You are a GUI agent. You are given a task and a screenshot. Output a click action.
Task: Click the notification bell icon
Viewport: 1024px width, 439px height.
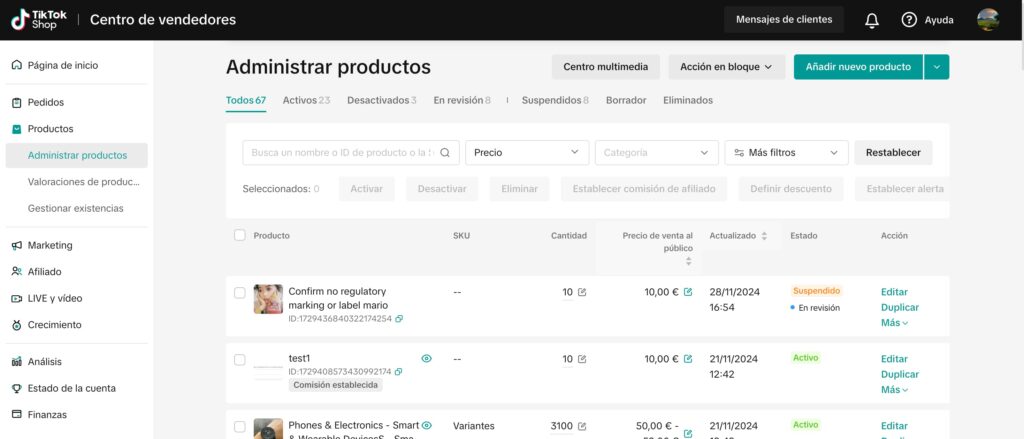872,20
